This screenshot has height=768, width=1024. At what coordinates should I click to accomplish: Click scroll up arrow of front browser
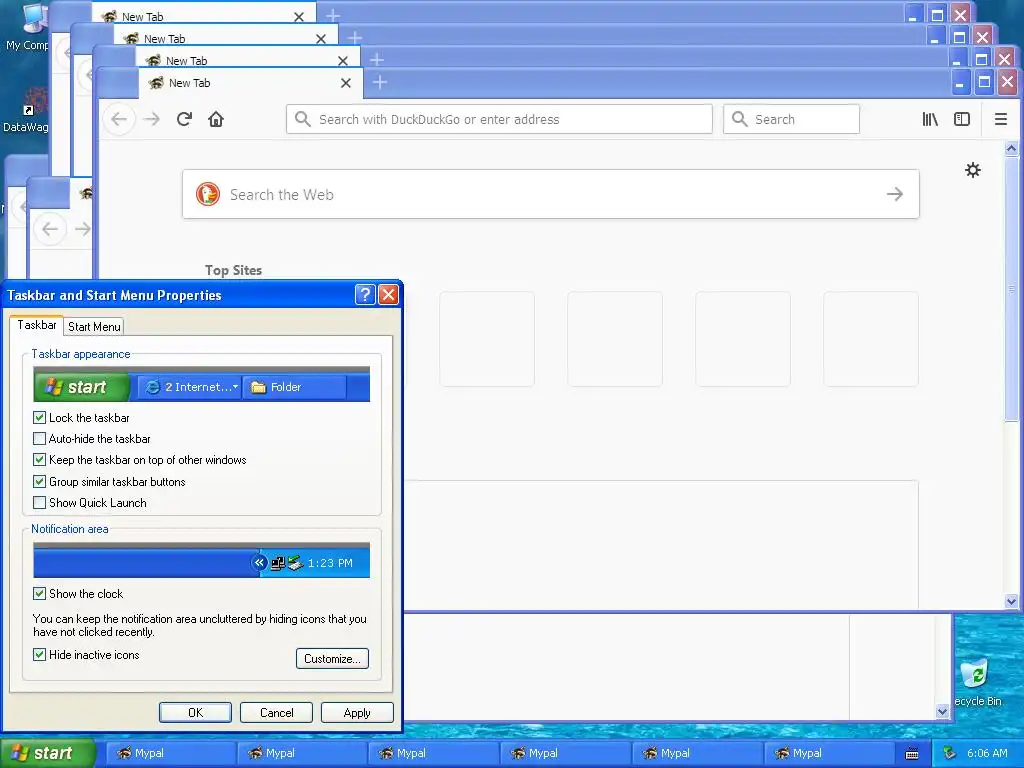pos(1011,148)
